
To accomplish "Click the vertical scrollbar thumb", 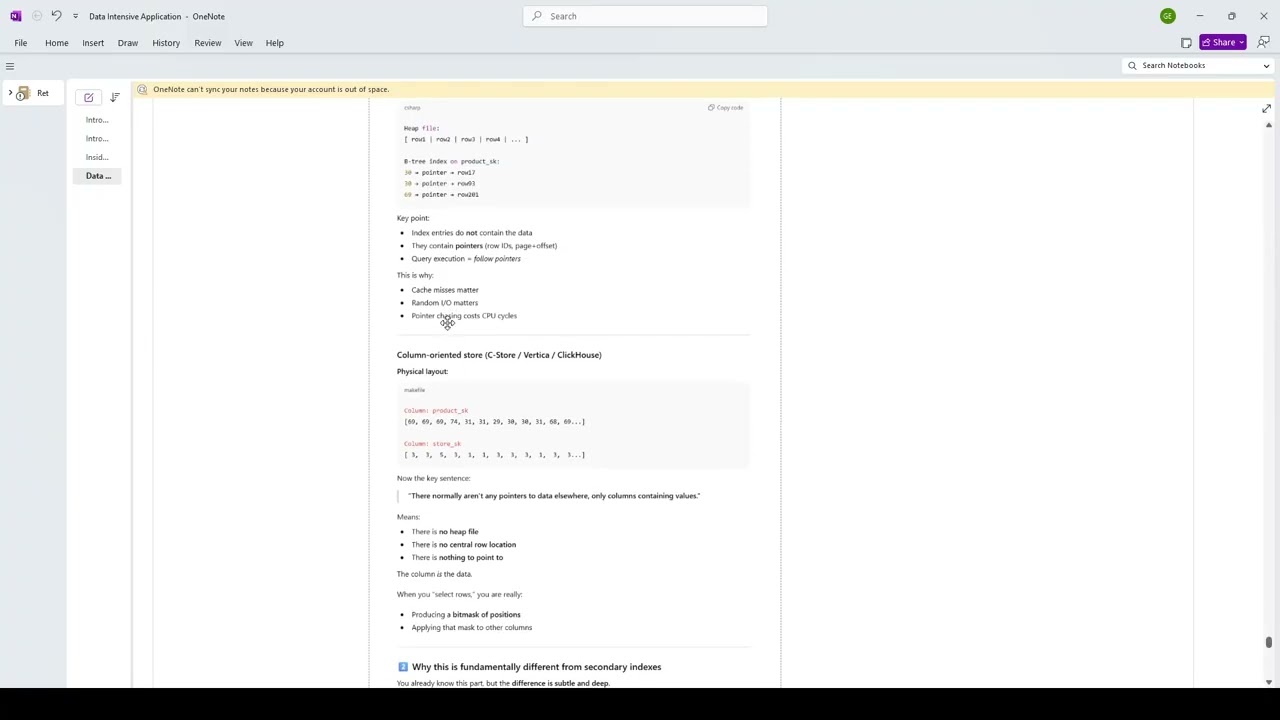I will click(x=1268, y=642).
